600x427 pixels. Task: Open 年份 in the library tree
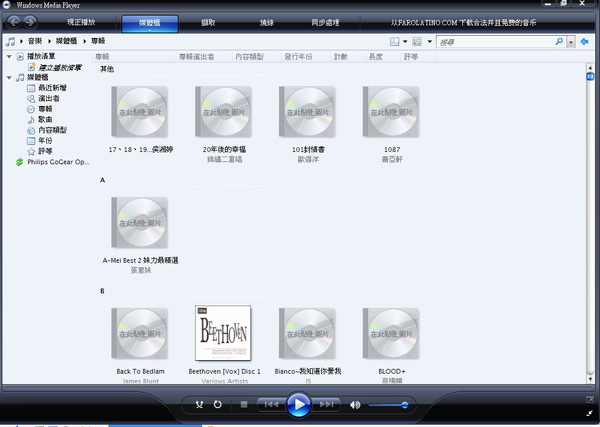(45, 141)
